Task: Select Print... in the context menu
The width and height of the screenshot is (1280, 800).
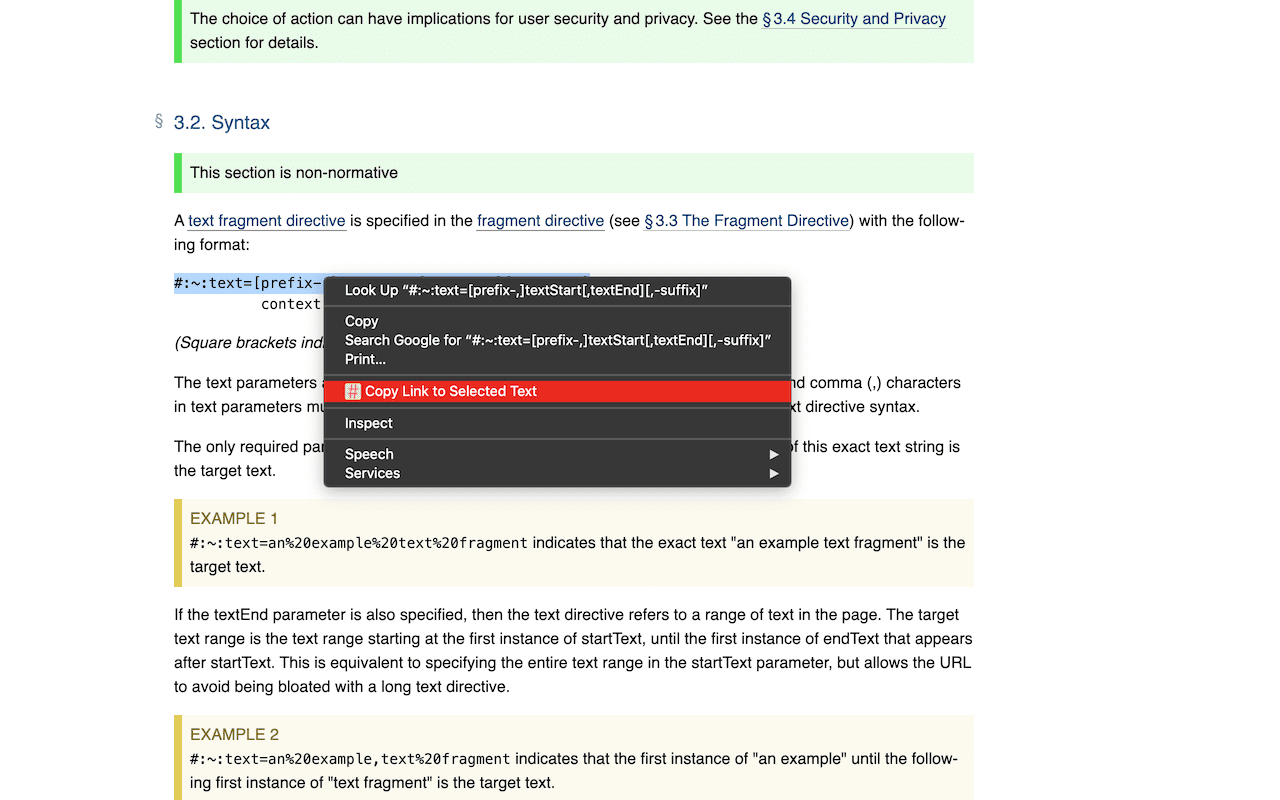Action: pyautogui.click(x=365, y=359)
